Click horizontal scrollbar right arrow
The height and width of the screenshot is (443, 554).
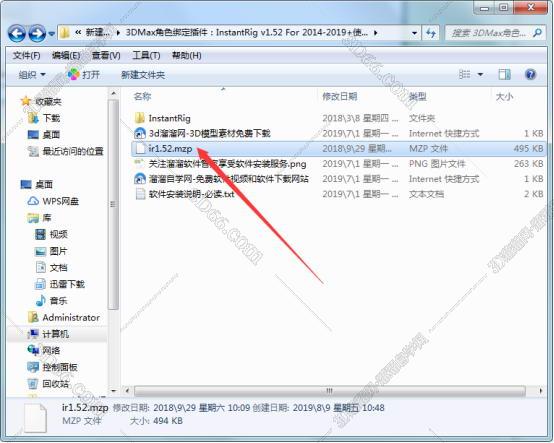541,391
